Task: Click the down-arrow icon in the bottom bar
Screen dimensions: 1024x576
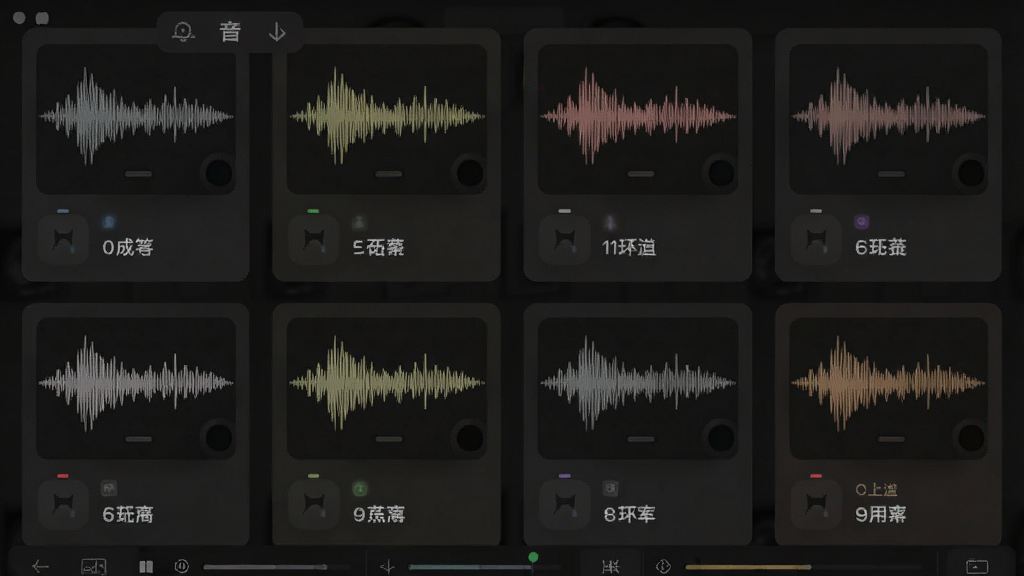Action: [x=387, y=566]
